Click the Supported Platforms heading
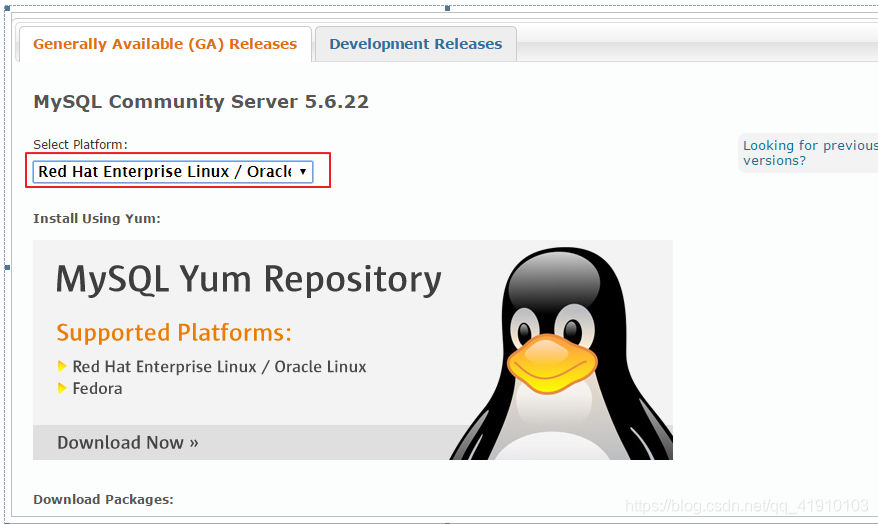This screenshot has width=878, height=524. coord(174,333)
